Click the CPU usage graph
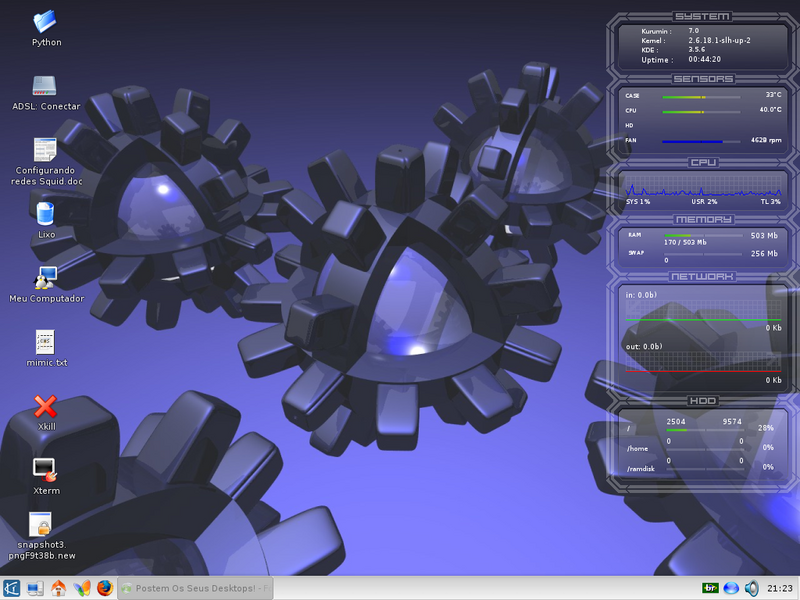 pyautogui.click(x=703, y=187)
